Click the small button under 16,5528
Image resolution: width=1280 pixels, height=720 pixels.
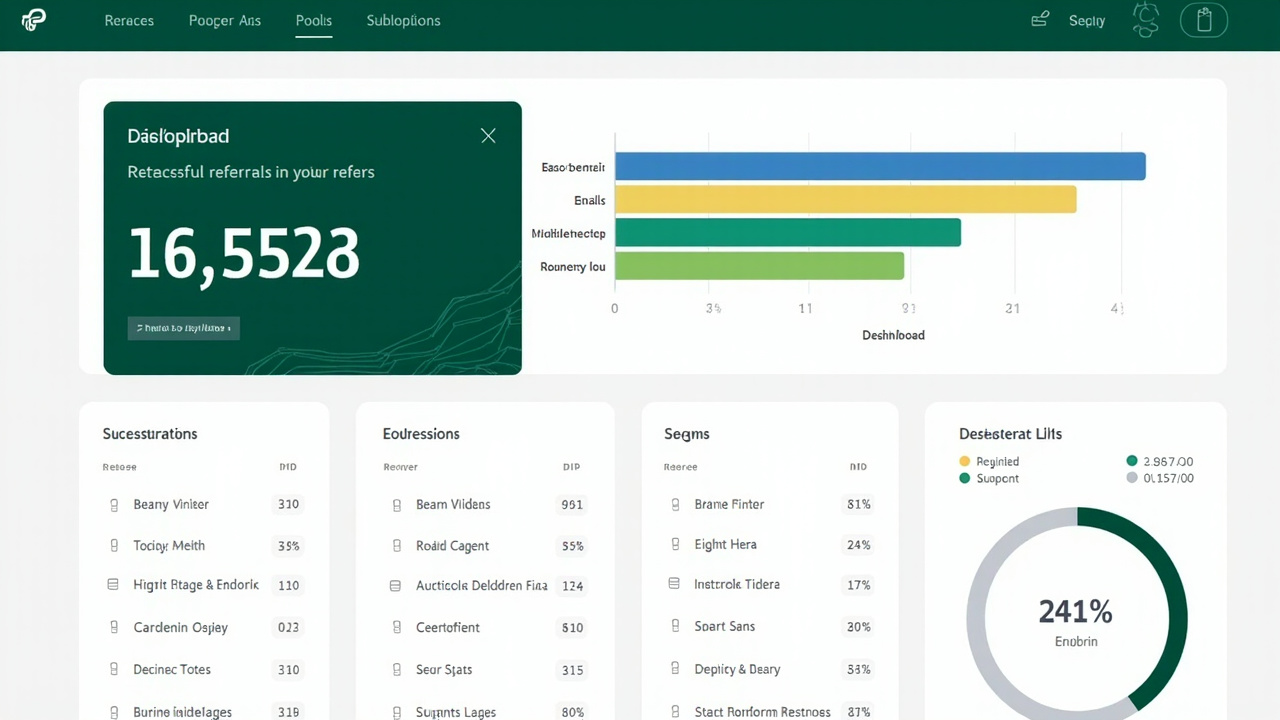(x=184, y=327)
